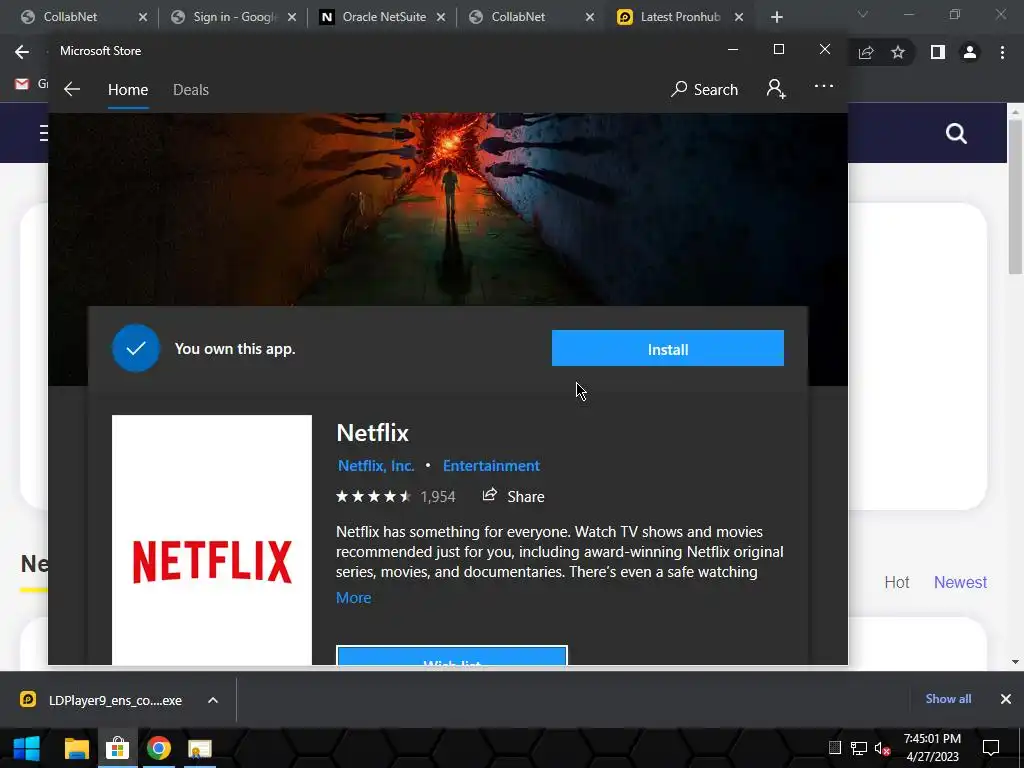1024x768 pixels.
Task: Open Search in Microsoft Store
Action: tap(704, 89)
